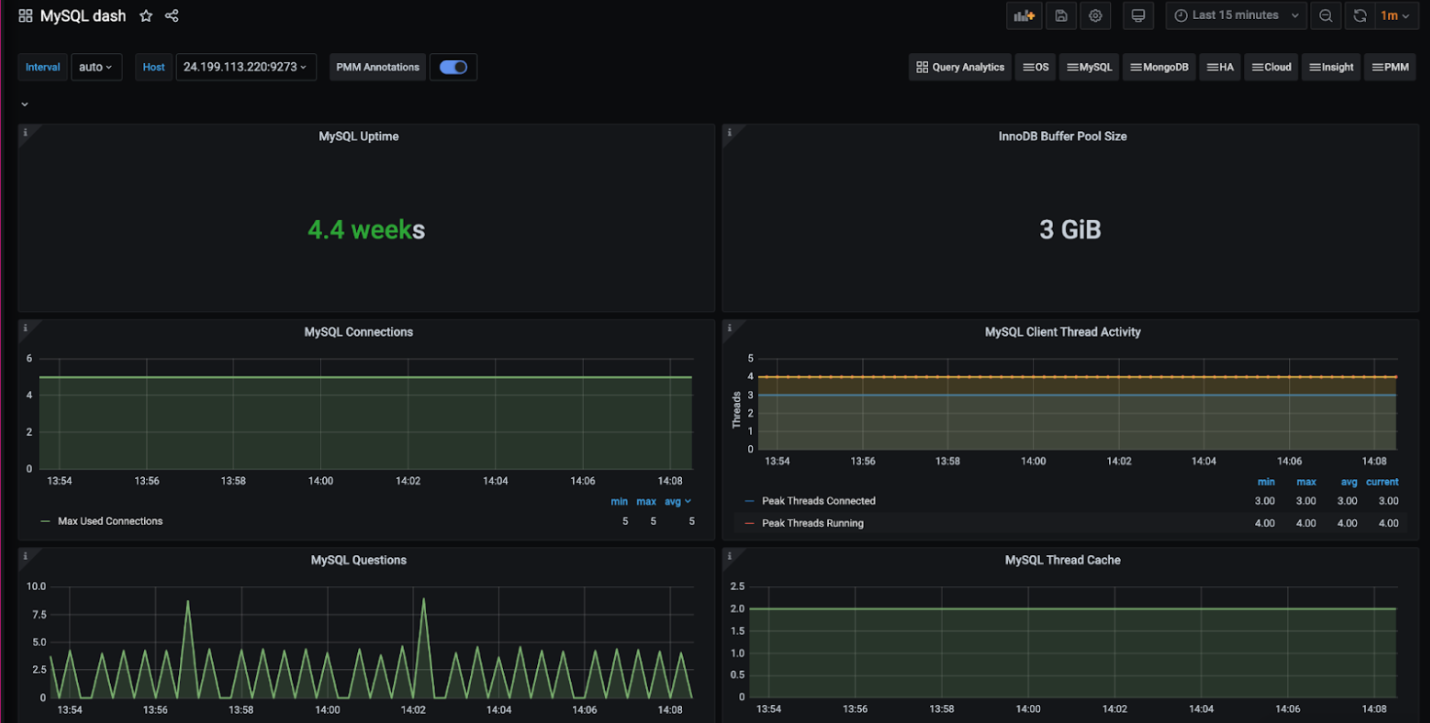Zoom out the time range

[1326, 16]
